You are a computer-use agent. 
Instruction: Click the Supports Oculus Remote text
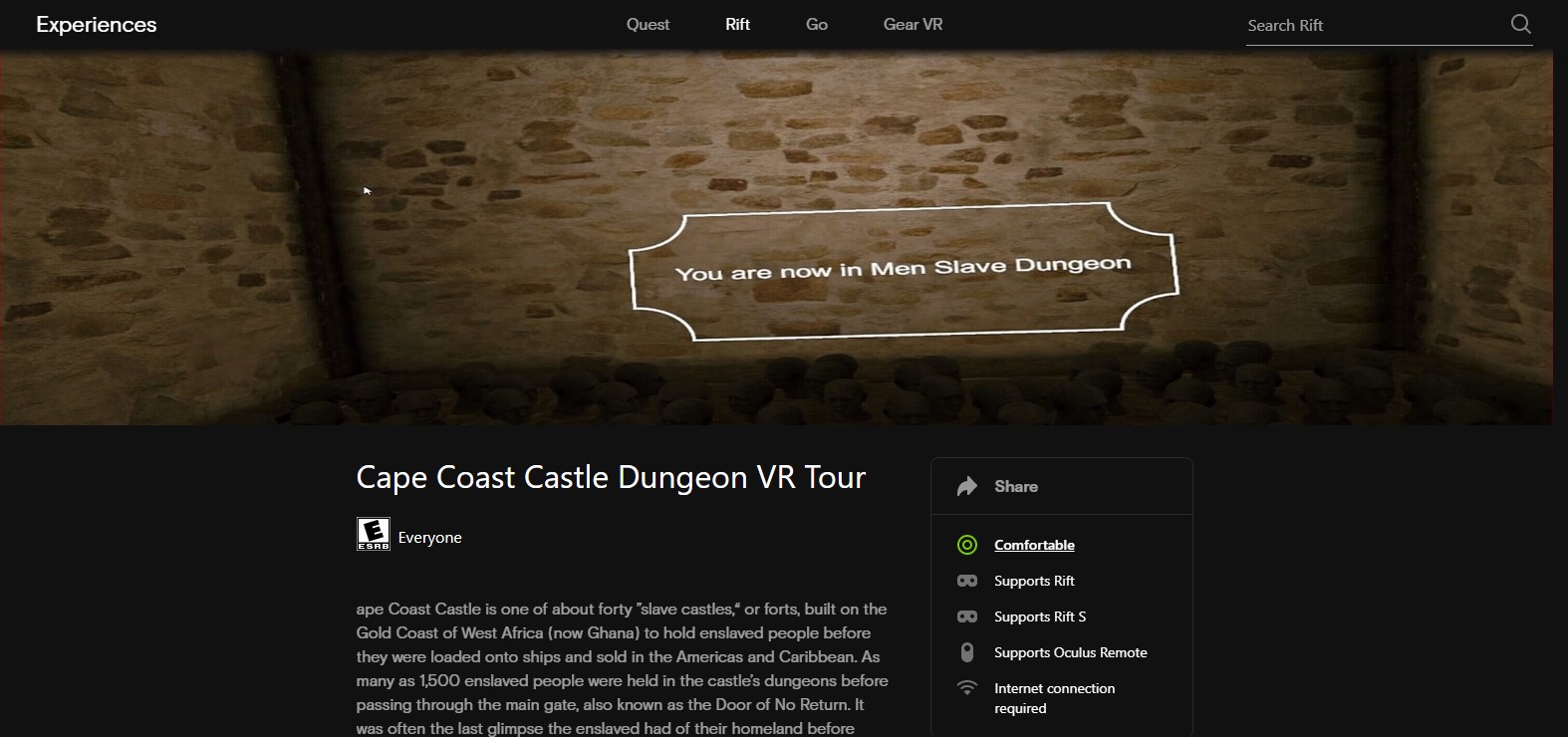coord(1071,652)
